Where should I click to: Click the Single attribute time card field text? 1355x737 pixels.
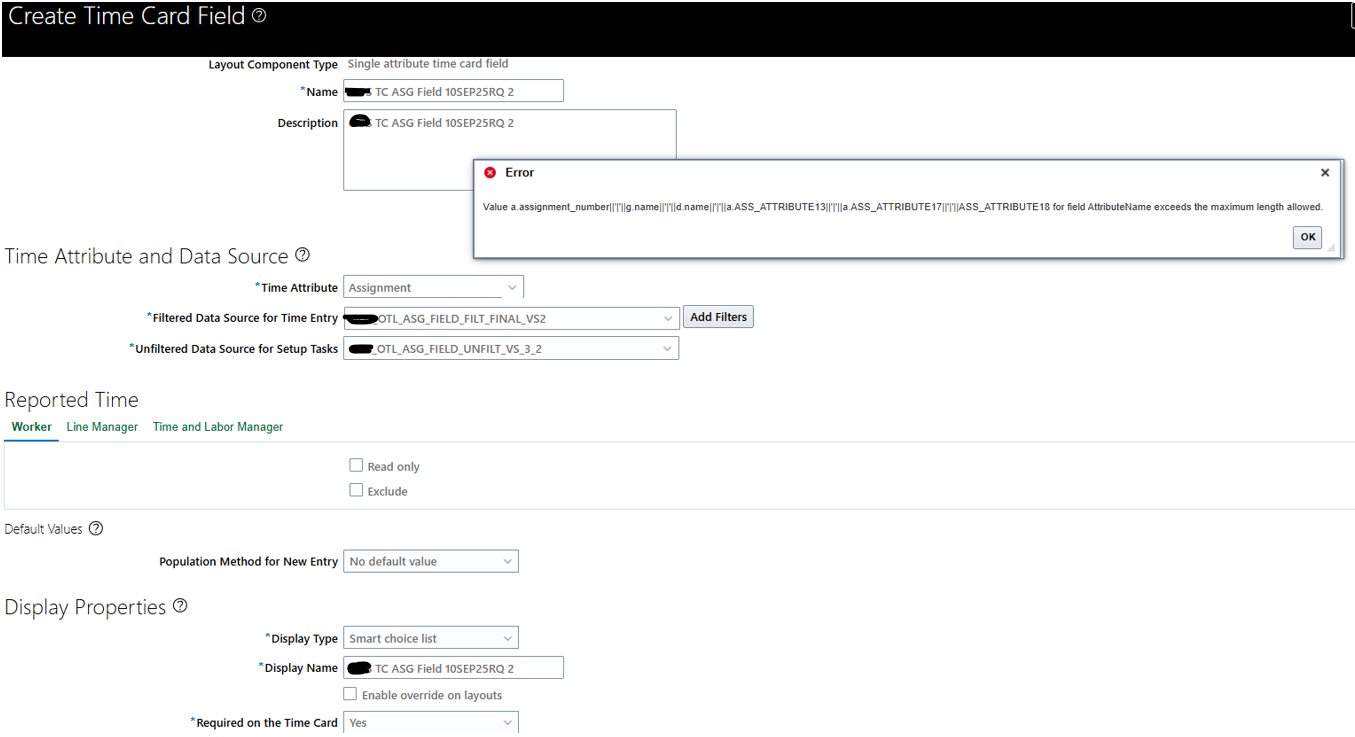pos(428,64)
